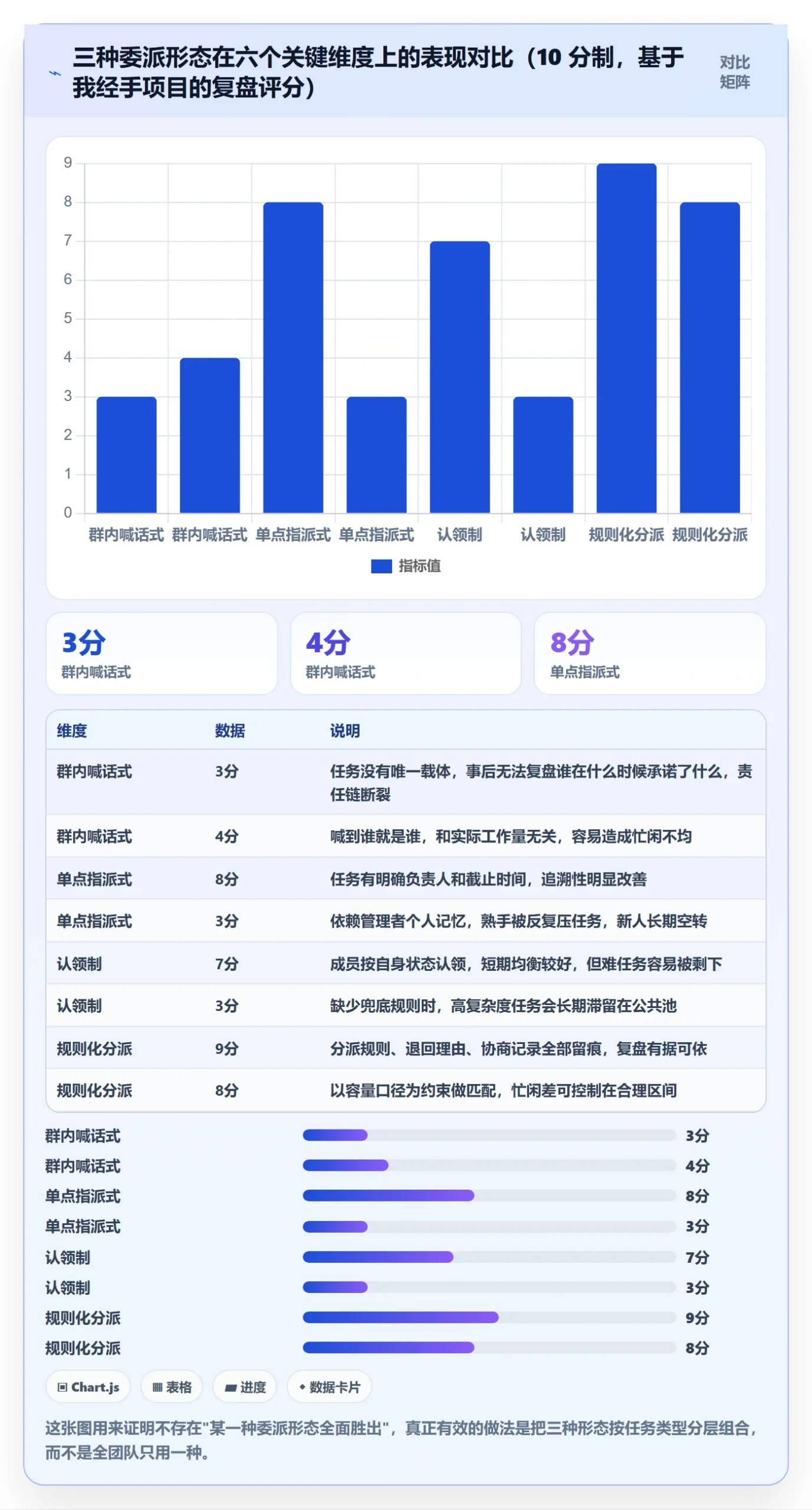812x1510 pixels.
Task: Click the 群内喊话式 4分 progress bar
Action: (489, 1166)
